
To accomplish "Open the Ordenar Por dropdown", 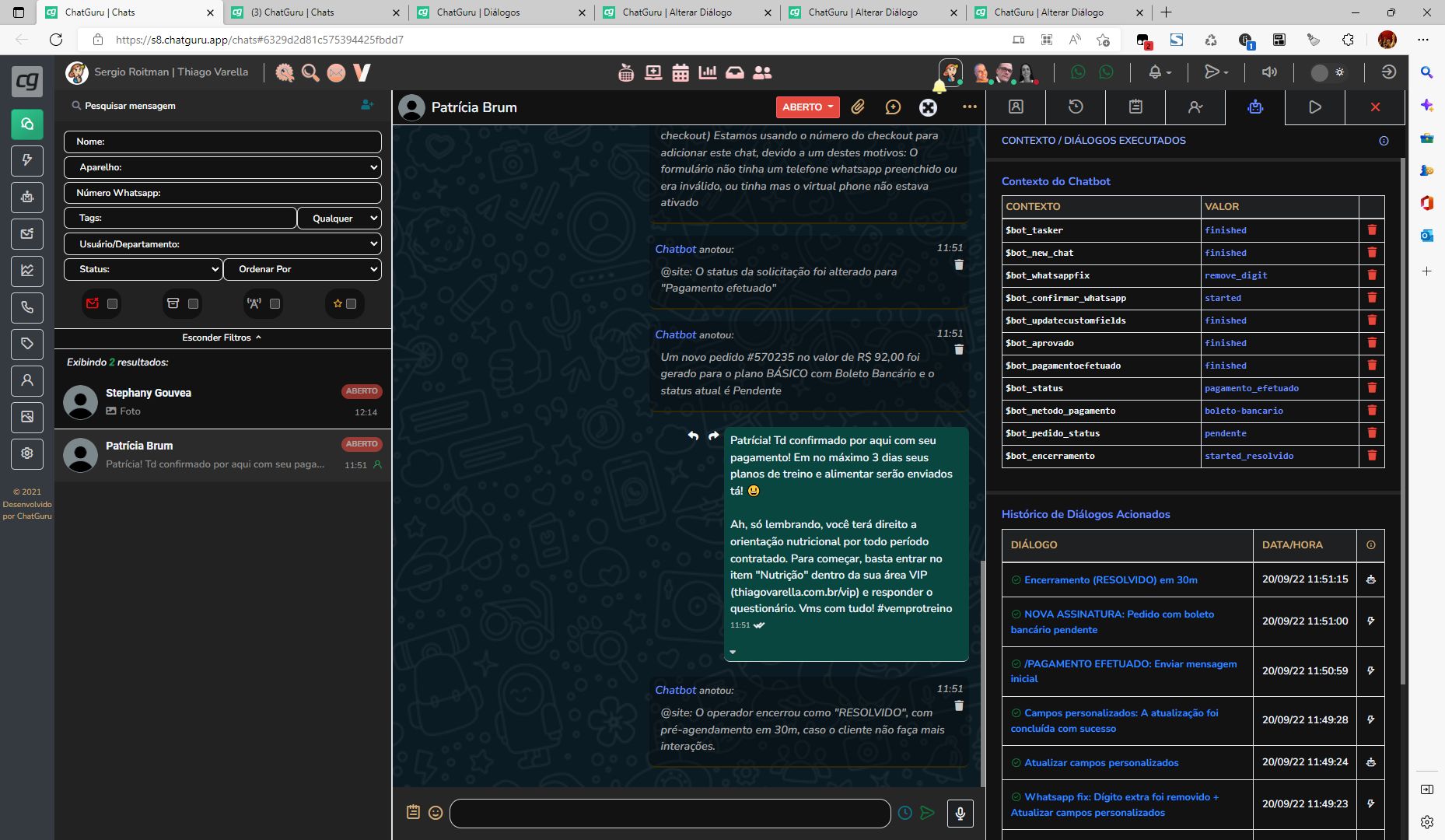I will pyautogui.click(x=302, y=269).
